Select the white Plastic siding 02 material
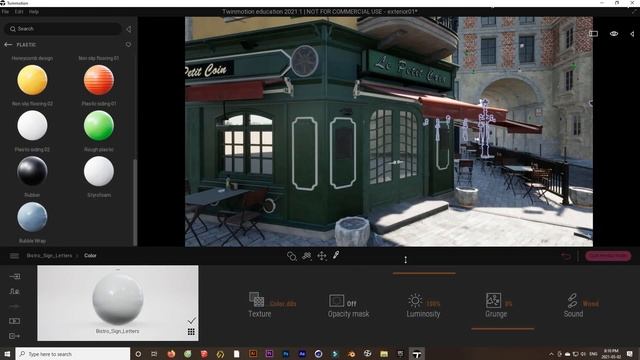Viewport: 640px width, 360px height. point(32,126)
